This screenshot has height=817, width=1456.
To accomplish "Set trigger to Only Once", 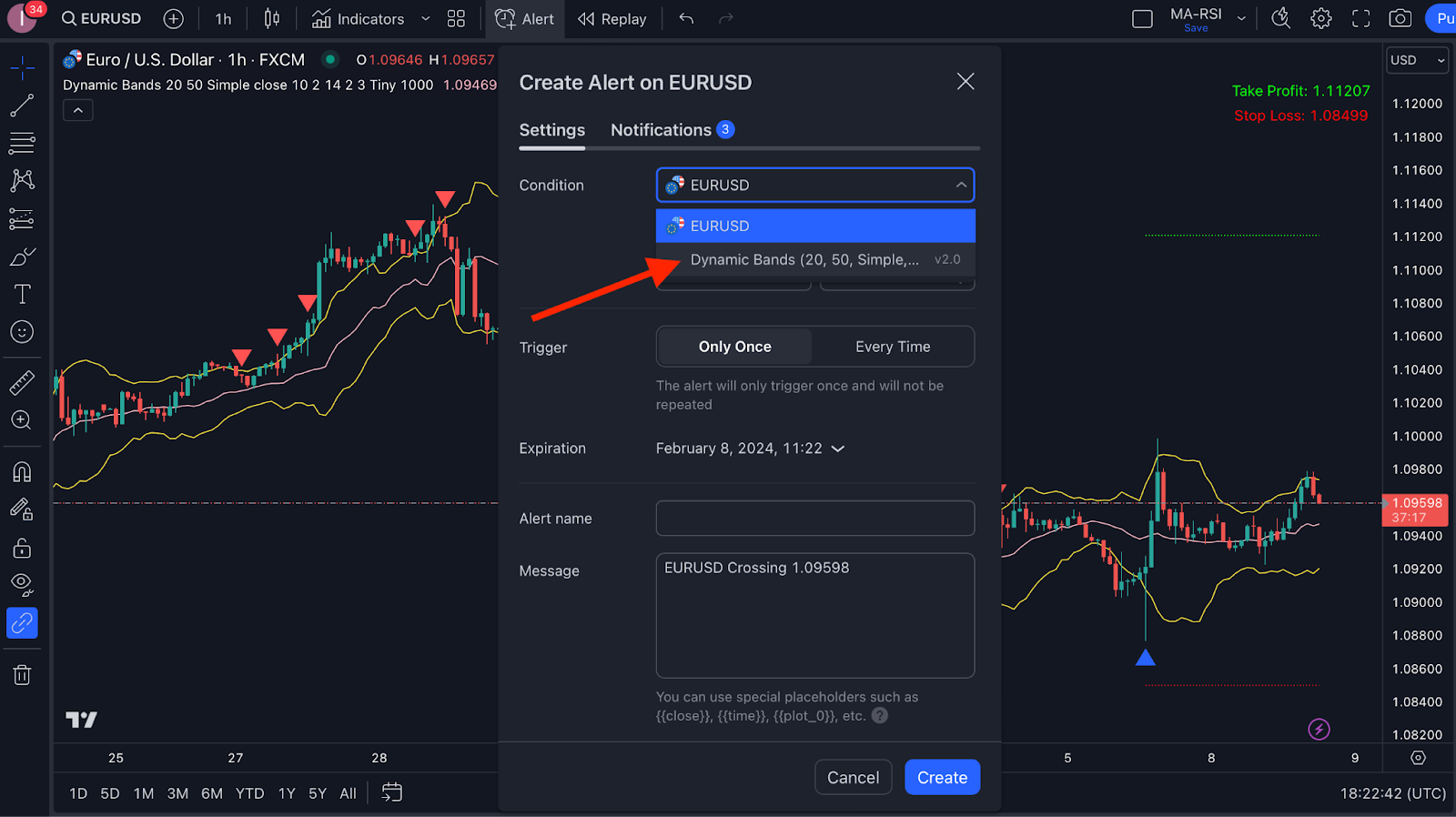I will coord(734,347).
